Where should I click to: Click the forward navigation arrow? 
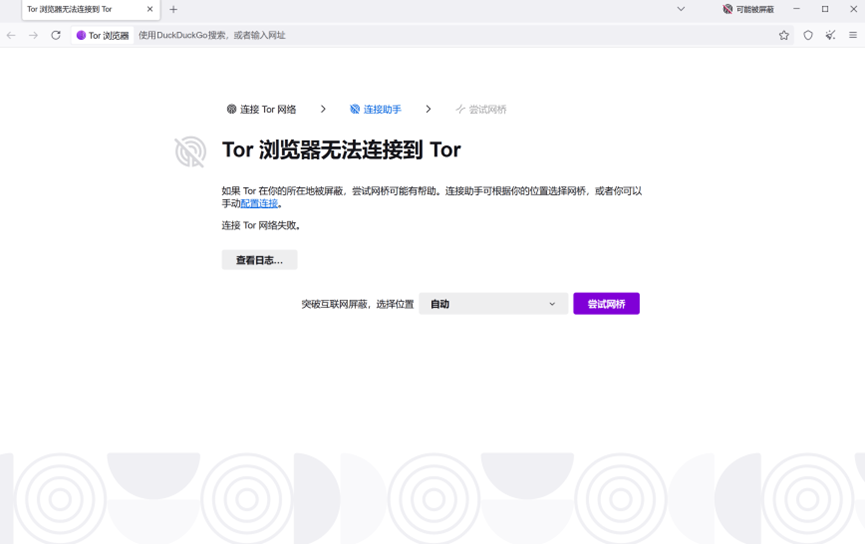coord(33,35)
